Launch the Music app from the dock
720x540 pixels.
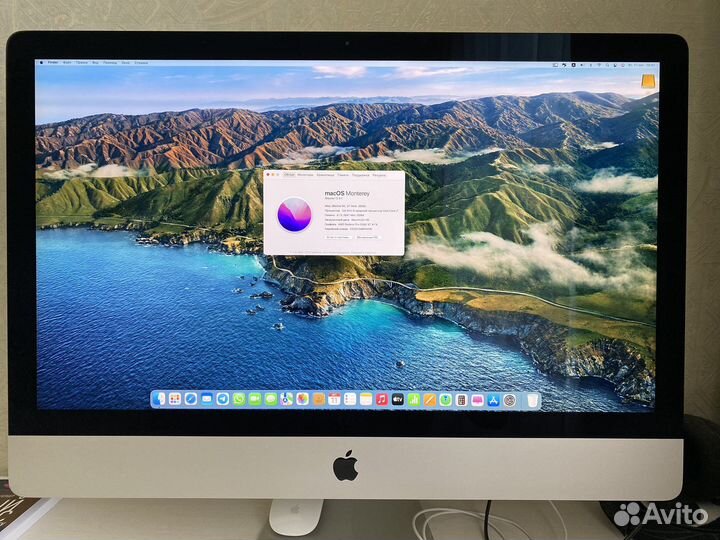pyautogui.click(x=382, y=399)
